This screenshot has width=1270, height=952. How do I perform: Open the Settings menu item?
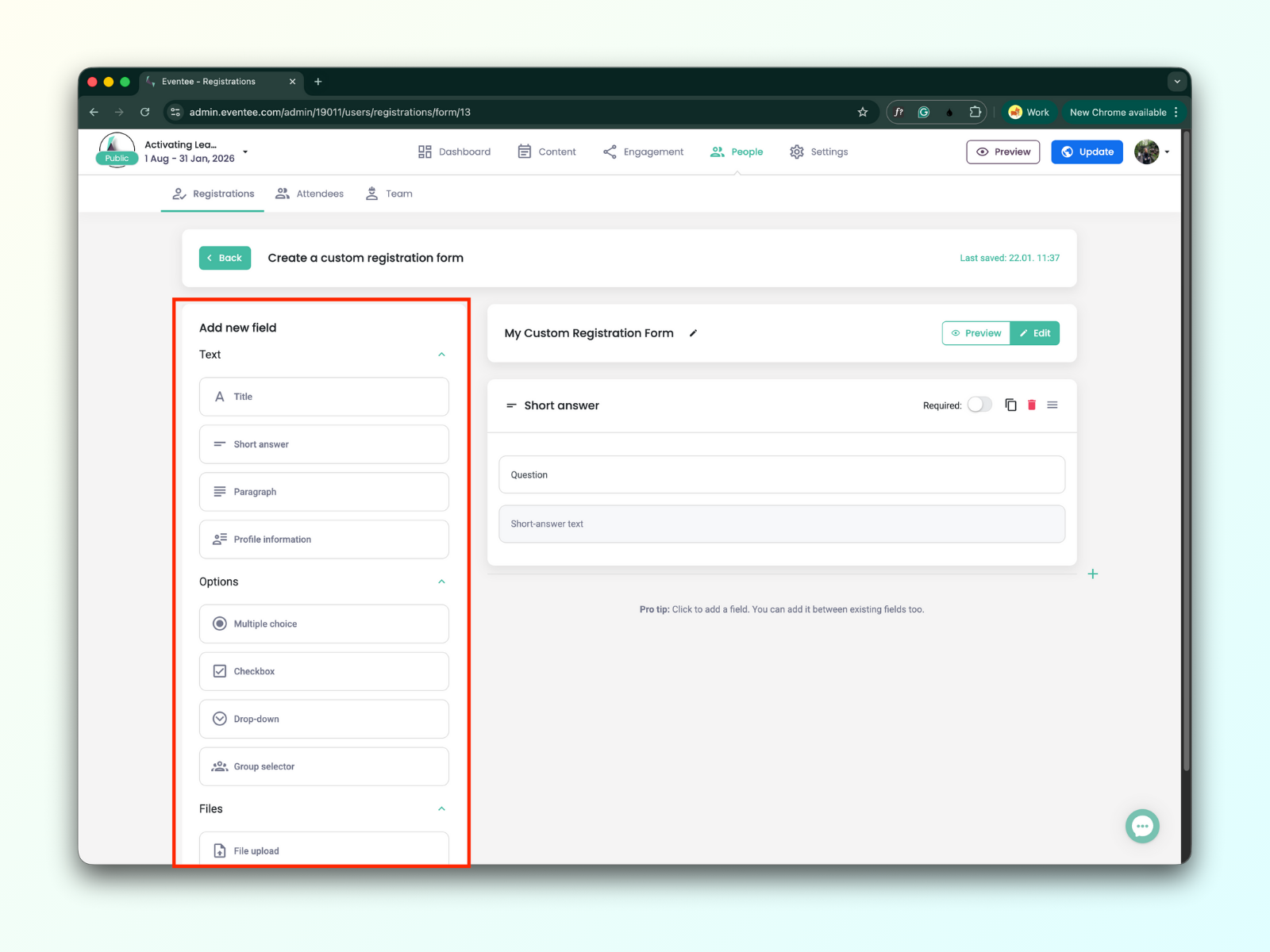pos(829,152)
